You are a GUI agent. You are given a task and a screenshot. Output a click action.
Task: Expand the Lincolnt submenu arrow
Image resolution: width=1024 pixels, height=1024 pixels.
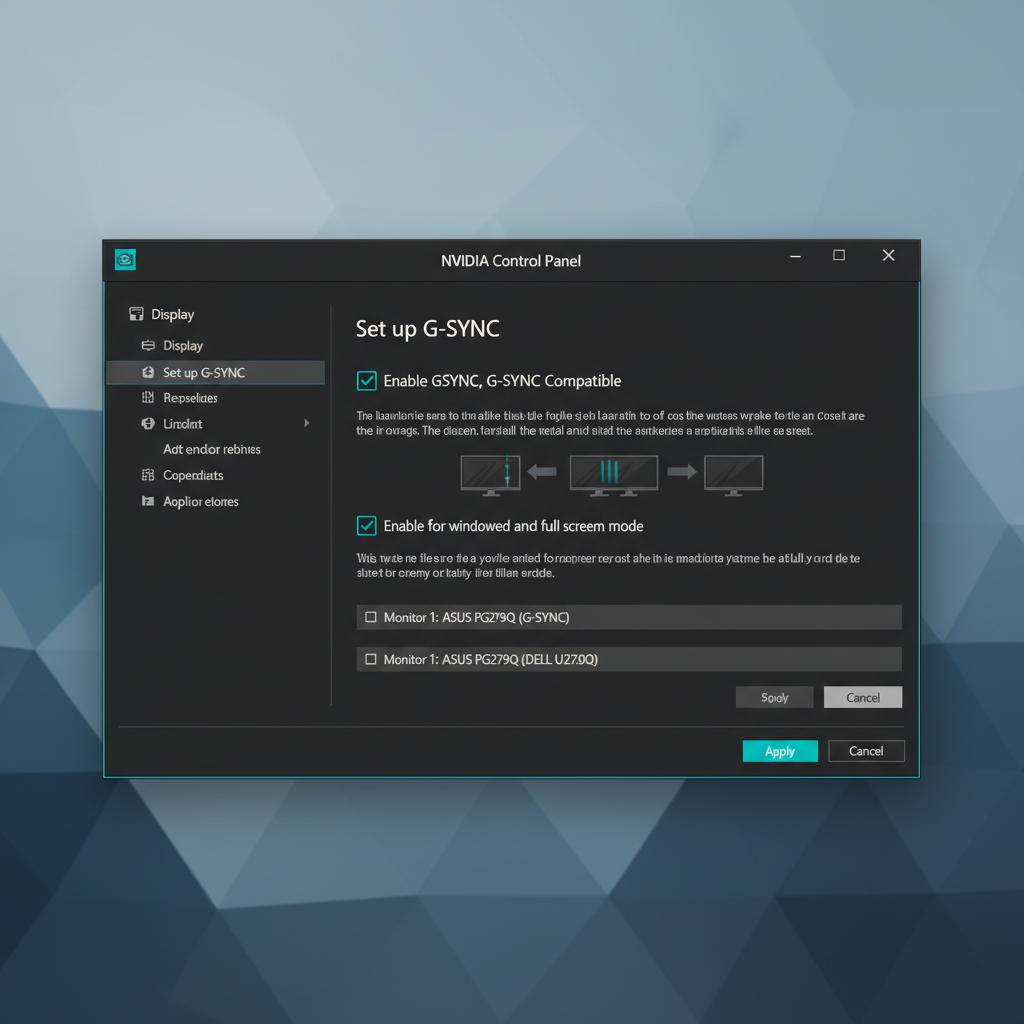(x=306, y=423)
